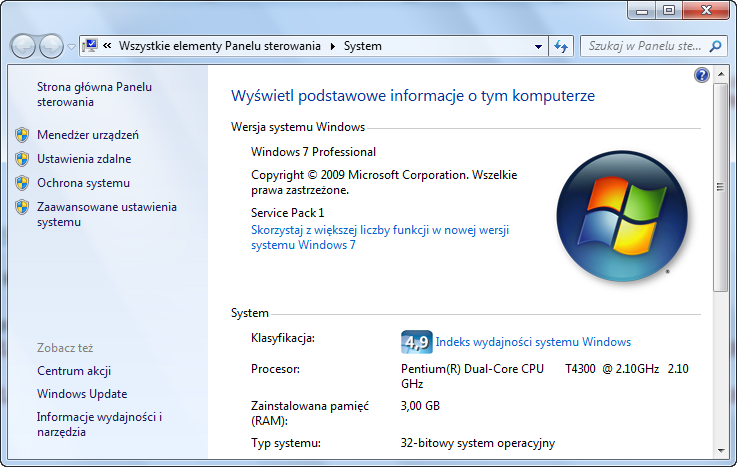Click Skorzystaj z większej liczby funkcji link
The height and width of the screenshot is (467, 737).
[x=380, y=237]
